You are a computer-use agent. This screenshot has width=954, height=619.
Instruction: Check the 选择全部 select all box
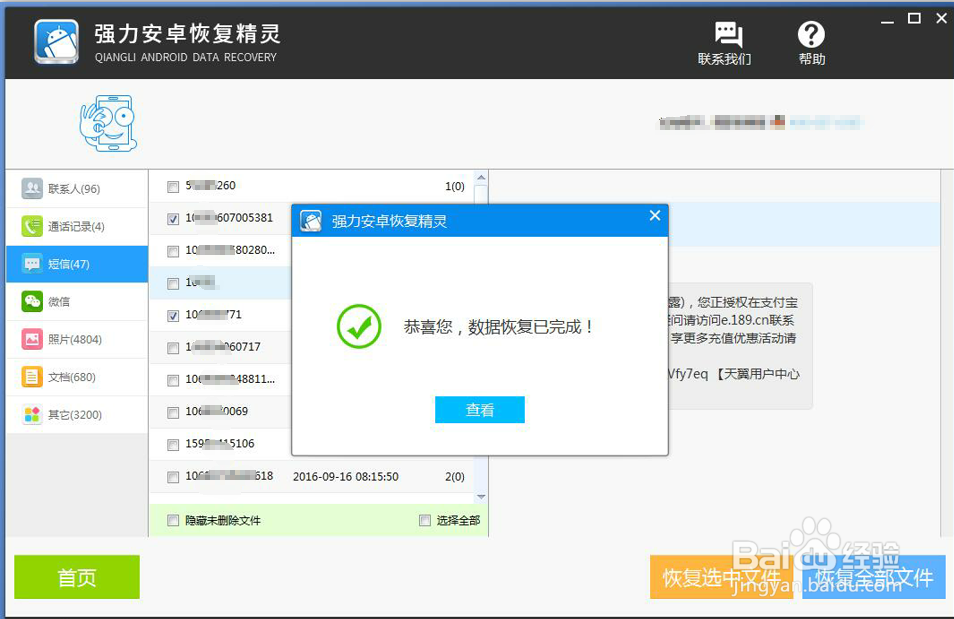[x=425, y=522]
